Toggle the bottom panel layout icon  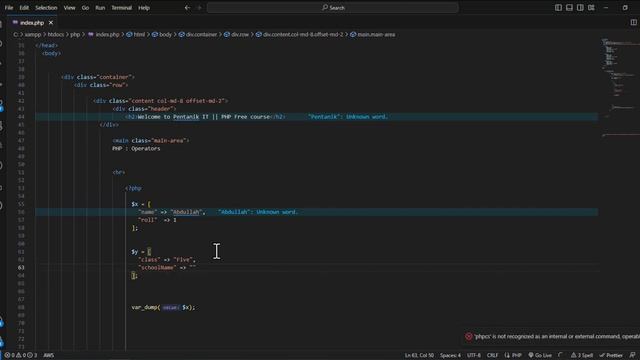click(x=569, y=7)
